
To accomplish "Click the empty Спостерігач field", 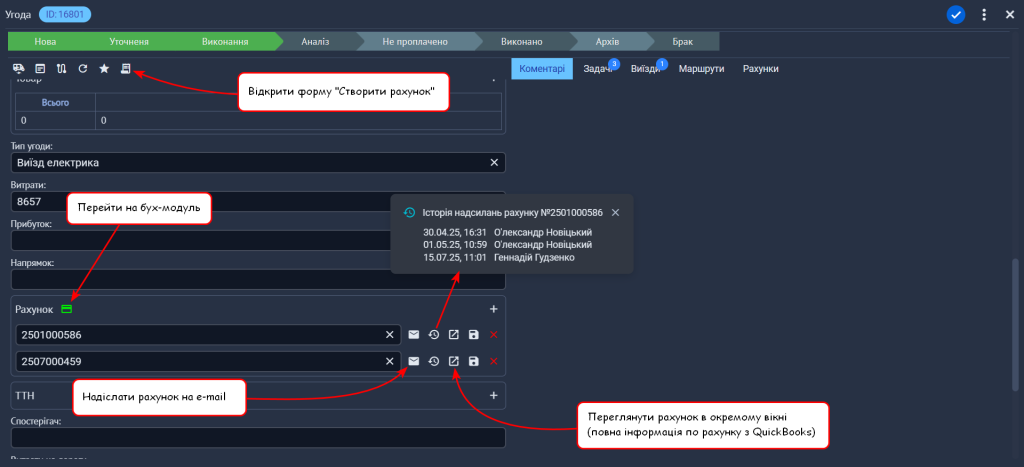I will tap(258, 438).
